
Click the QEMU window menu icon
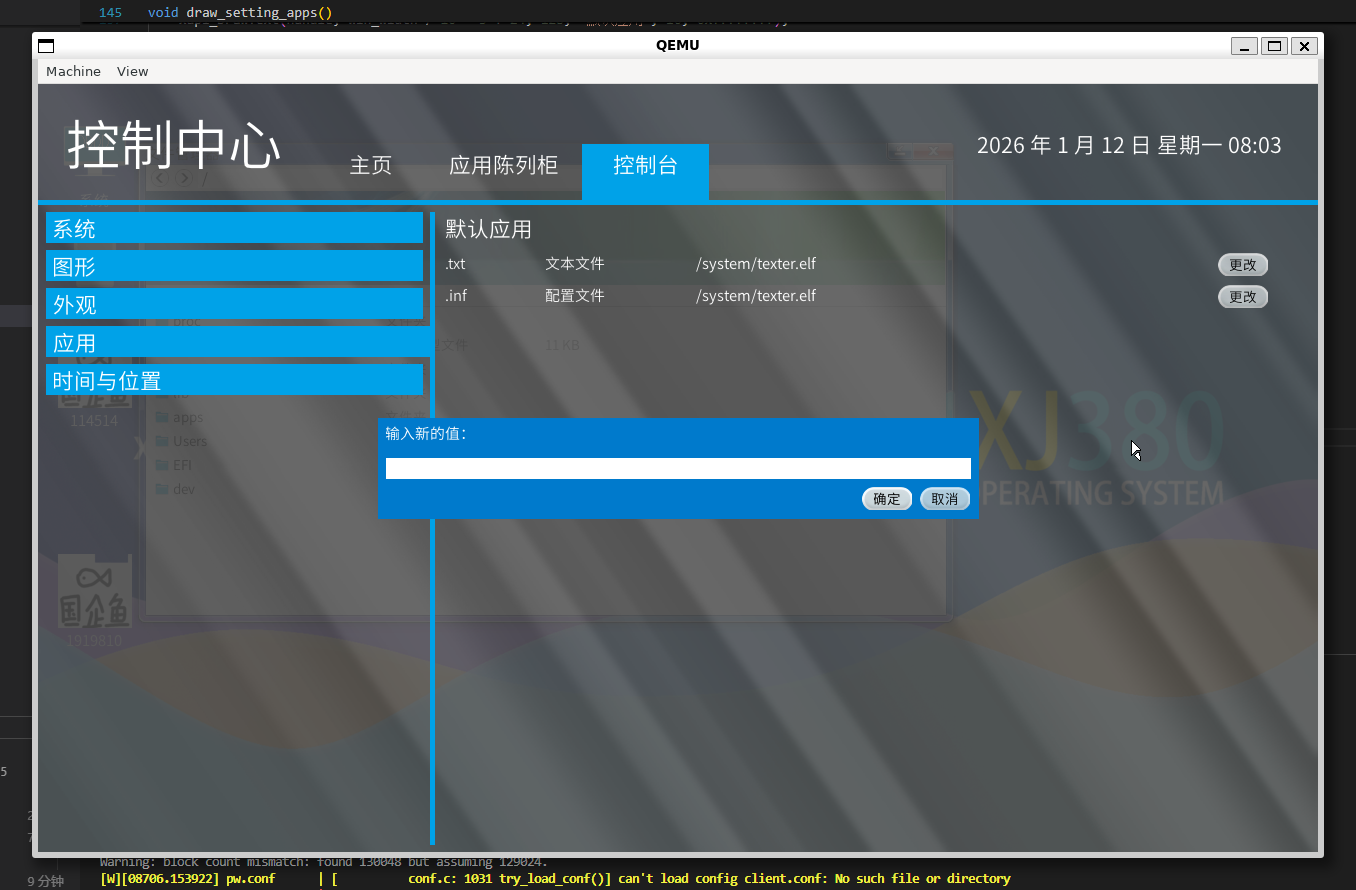pyautogui.click(x=45, y=46)
